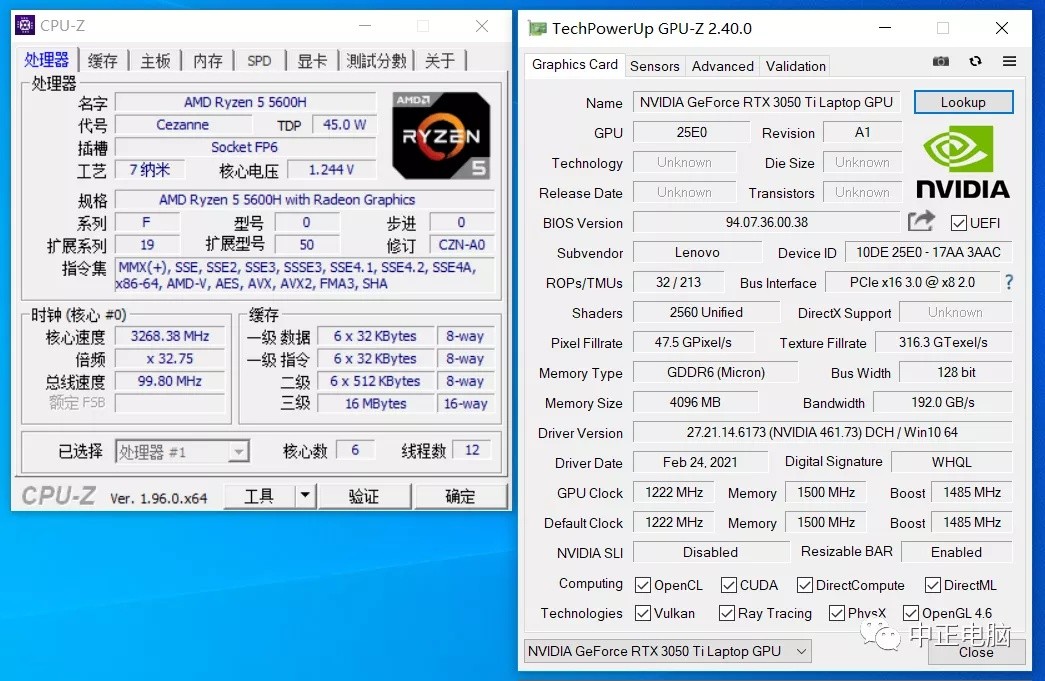Click the 验证 button in CPU-Z
The width and height of the screenshot is (1045, 681).
pos(364,496)
